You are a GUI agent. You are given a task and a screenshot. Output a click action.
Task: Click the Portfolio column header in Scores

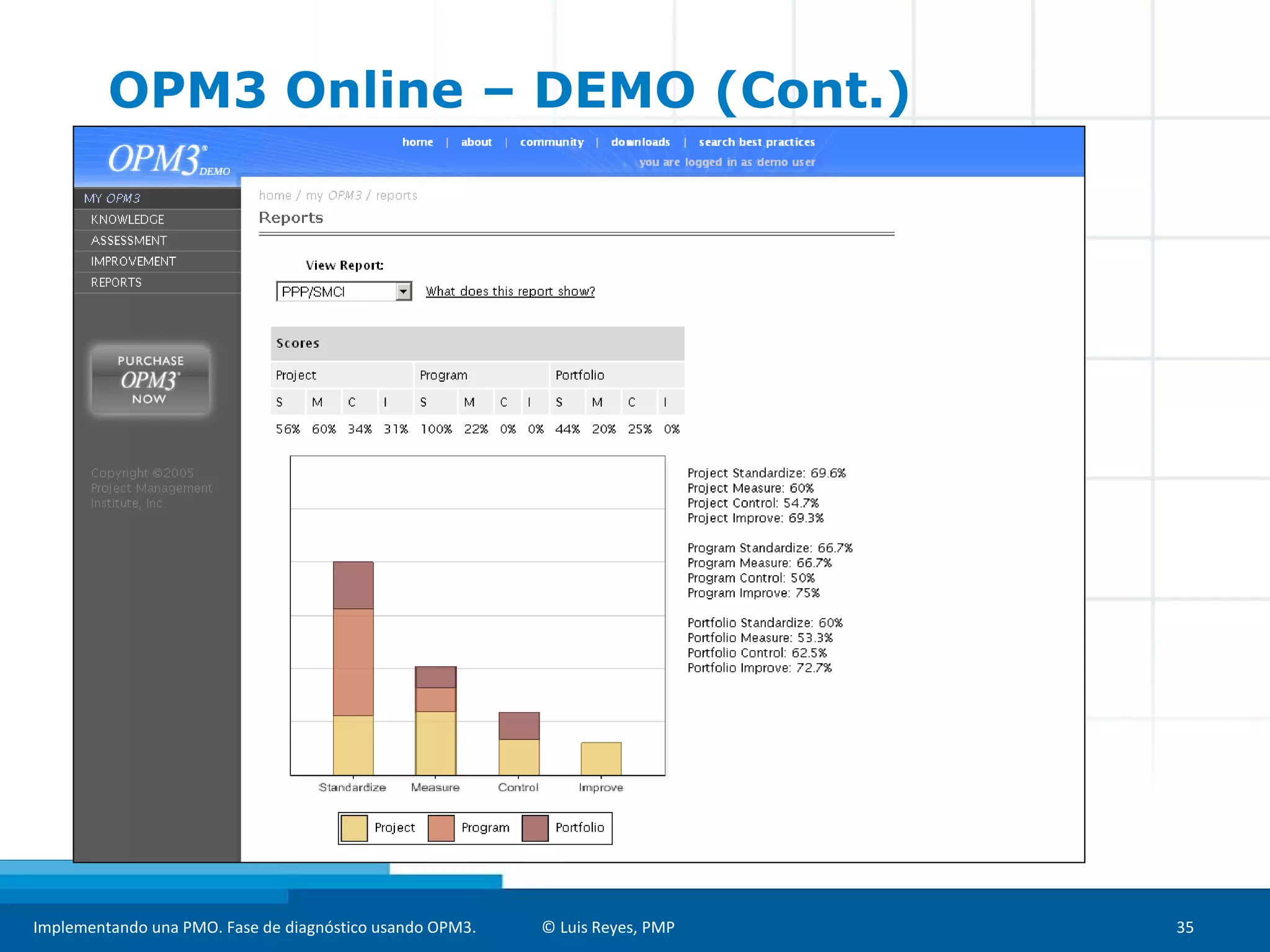pos(618,375)
